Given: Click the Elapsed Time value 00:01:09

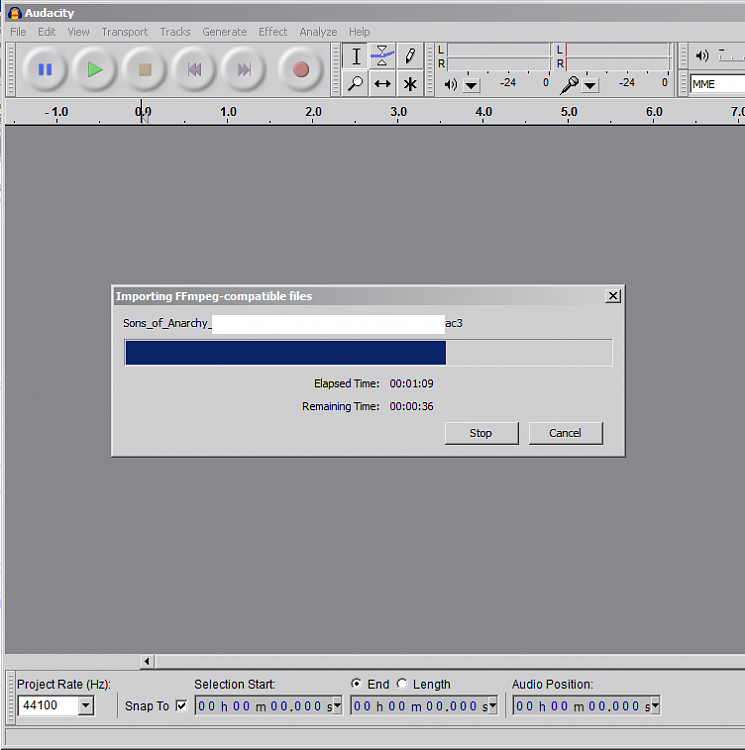Looking at the screenshot, I should (411, 384).
